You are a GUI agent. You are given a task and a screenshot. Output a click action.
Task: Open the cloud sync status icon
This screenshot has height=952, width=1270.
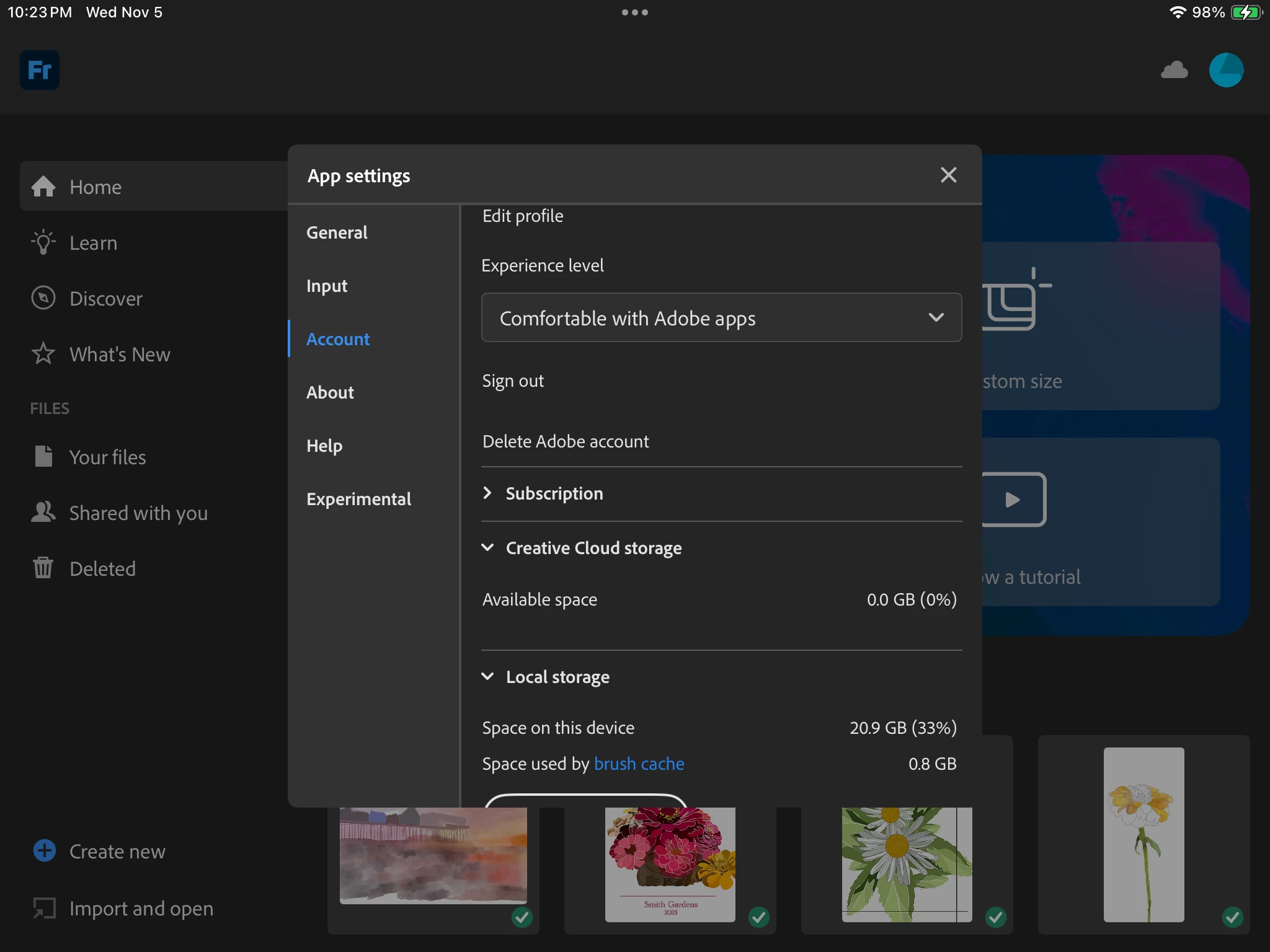tap(1174, 70)
